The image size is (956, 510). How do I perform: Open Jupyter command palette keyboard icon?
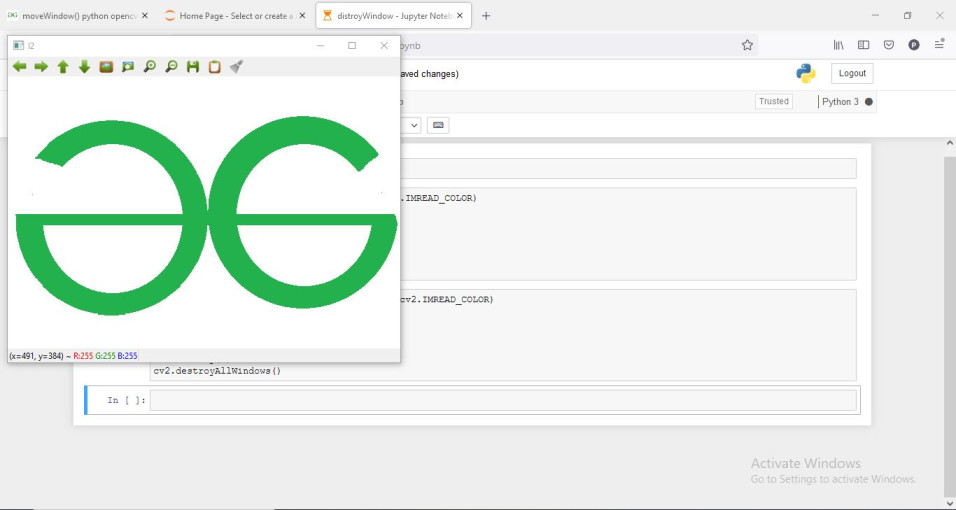tap(438, 126)
